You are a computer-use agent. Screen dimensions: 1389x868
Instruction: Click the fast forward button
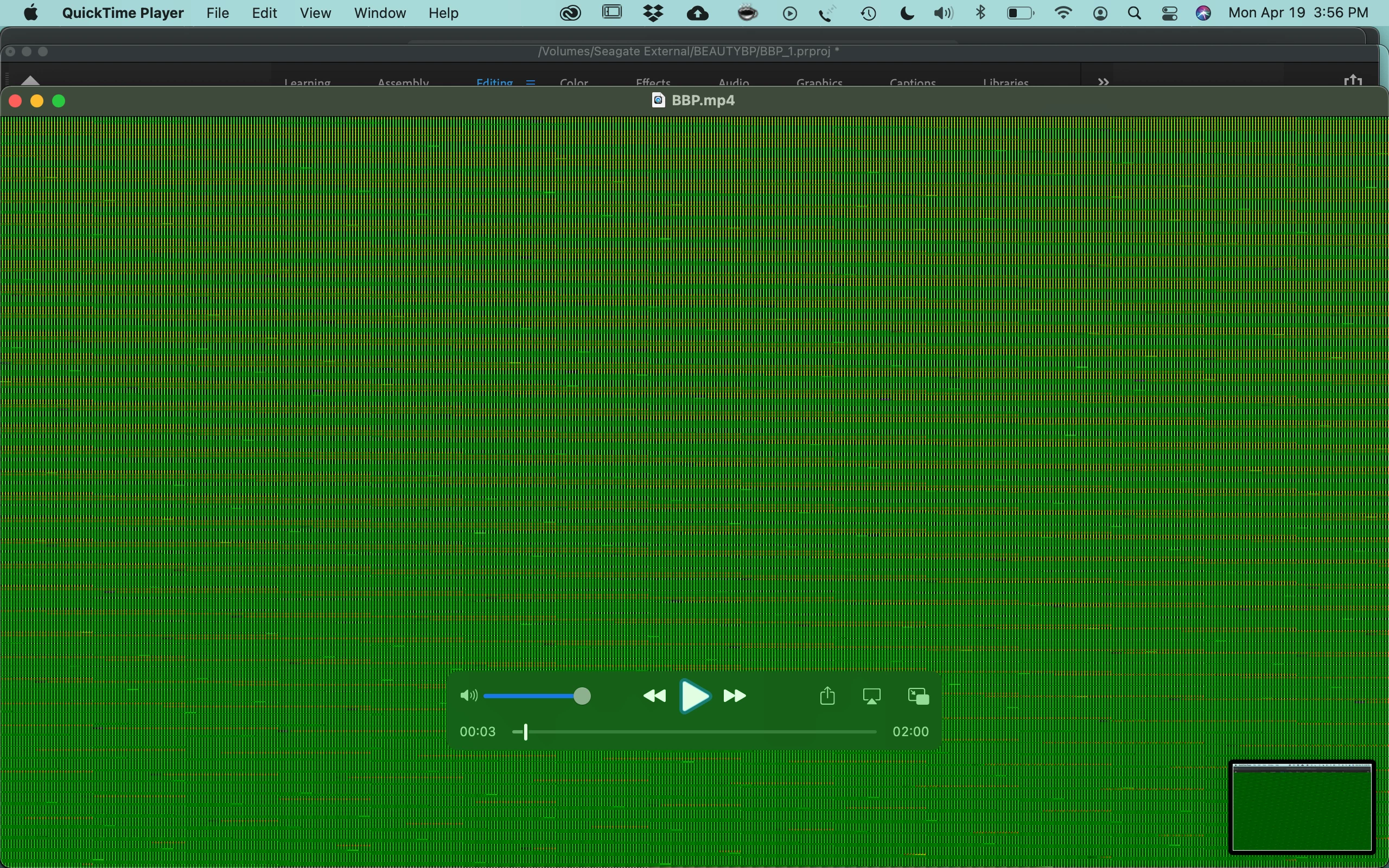735,697
